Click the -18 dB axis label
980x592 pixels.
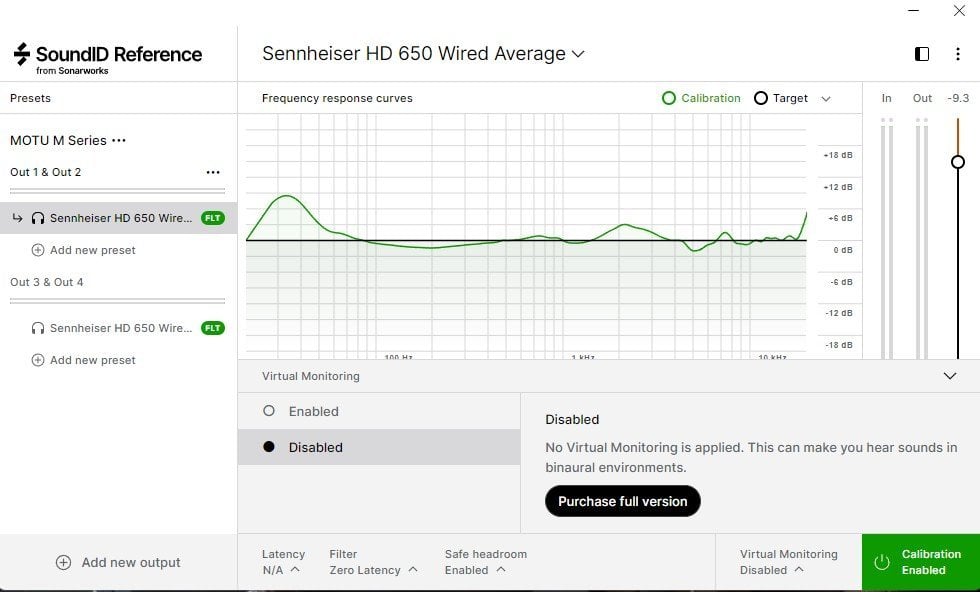pyautogui.click(x=841, y=345)
